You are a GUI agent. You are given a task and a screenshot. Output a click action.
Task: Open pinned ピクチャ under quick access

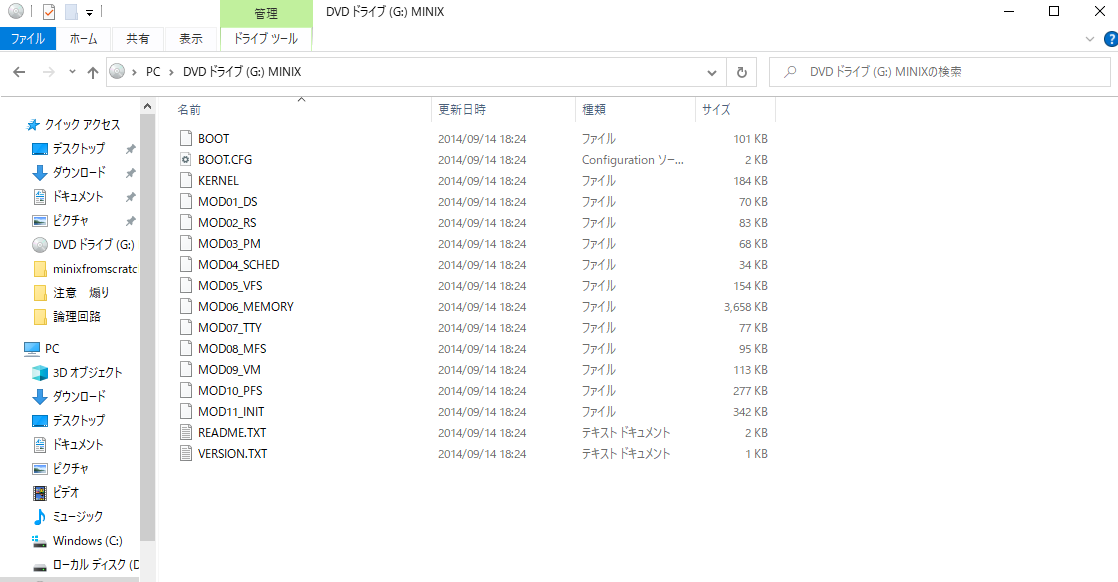(70, 221)
